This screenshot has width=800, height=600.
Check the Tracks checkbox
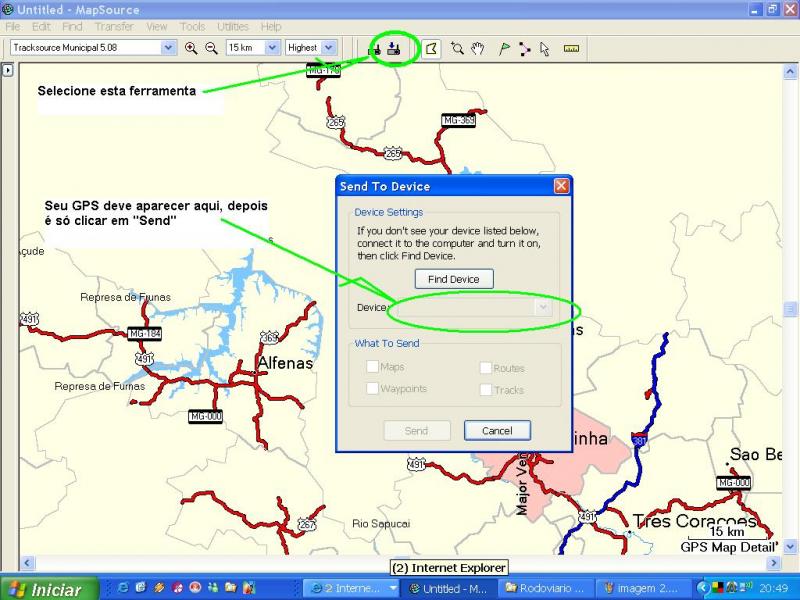click(x=486, y=390)
